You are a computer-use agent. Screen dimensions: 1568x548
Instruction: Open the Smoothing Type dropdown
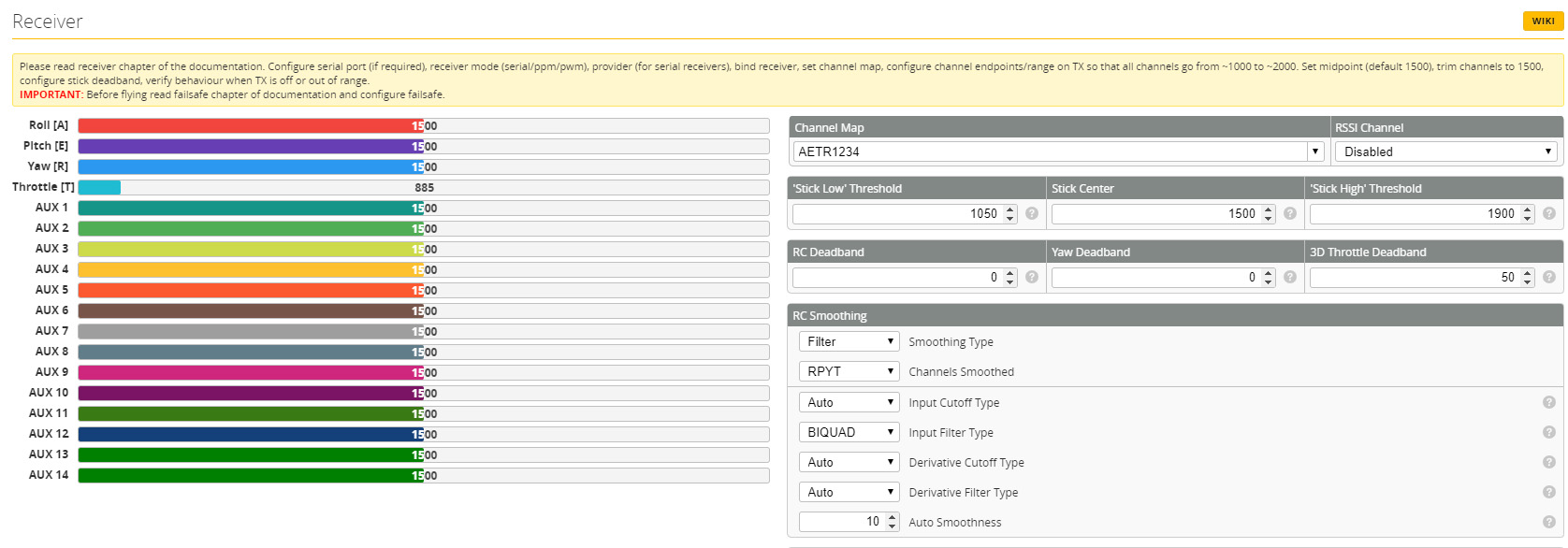(849, 341)
